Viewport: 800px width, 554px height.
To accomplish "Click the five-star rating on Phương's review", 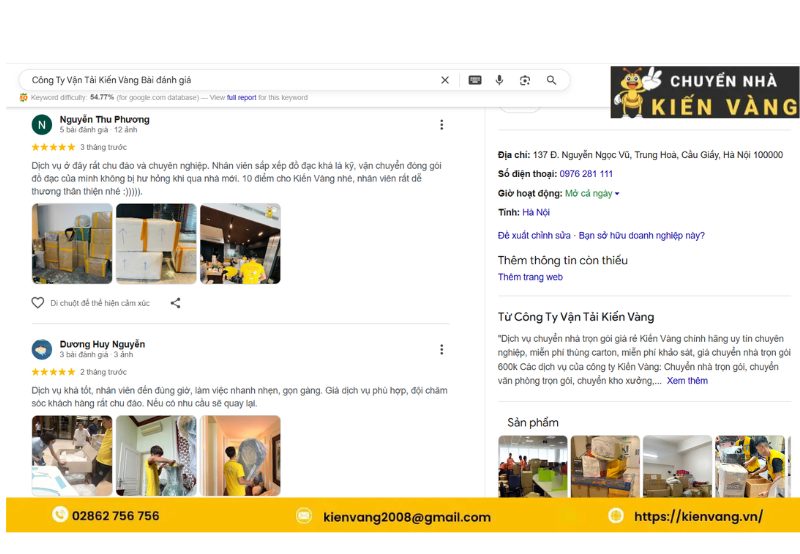I will coord(53,147).
